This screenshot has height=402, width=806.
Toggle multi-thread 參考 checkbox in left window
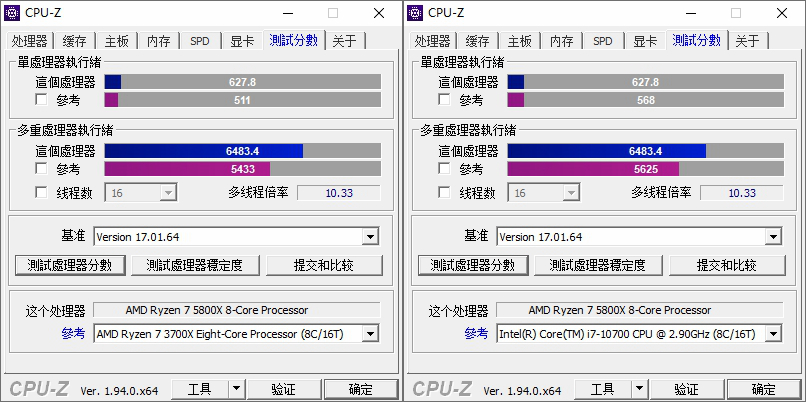click(x=41, y=169)
